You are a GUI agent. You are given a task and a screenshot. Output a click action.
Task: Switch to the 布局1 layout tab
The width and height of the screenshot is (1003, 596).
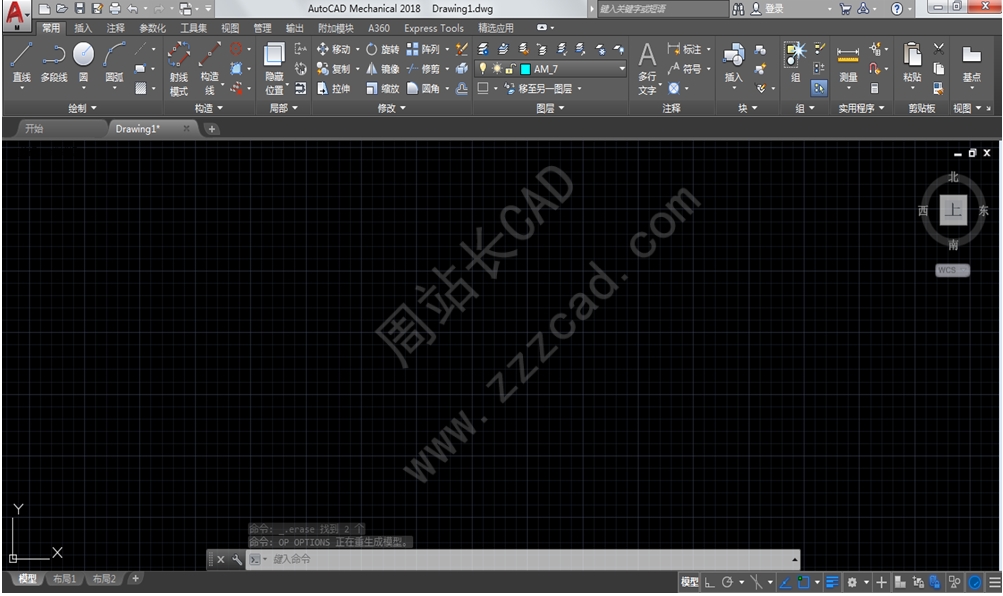pos(64,579)
